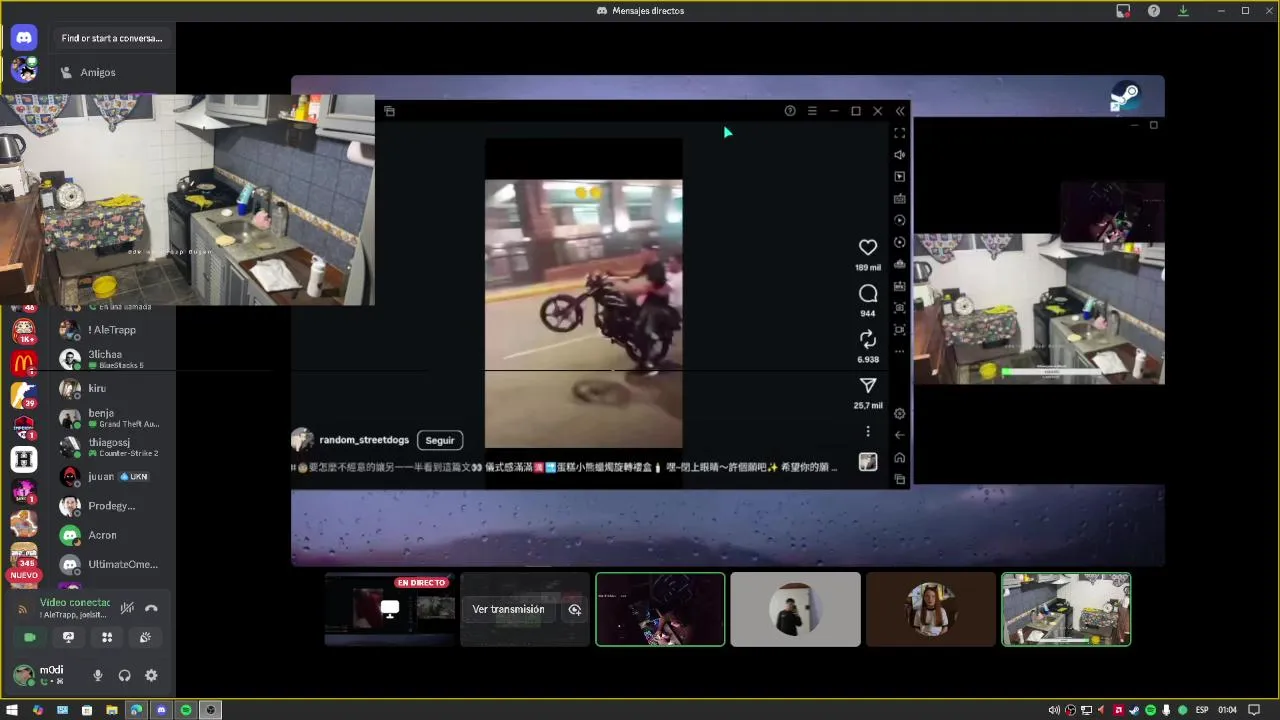Open Discord direct messages home icon
The height and width of the screenshot is (720, 1280).
coord(24,38)
